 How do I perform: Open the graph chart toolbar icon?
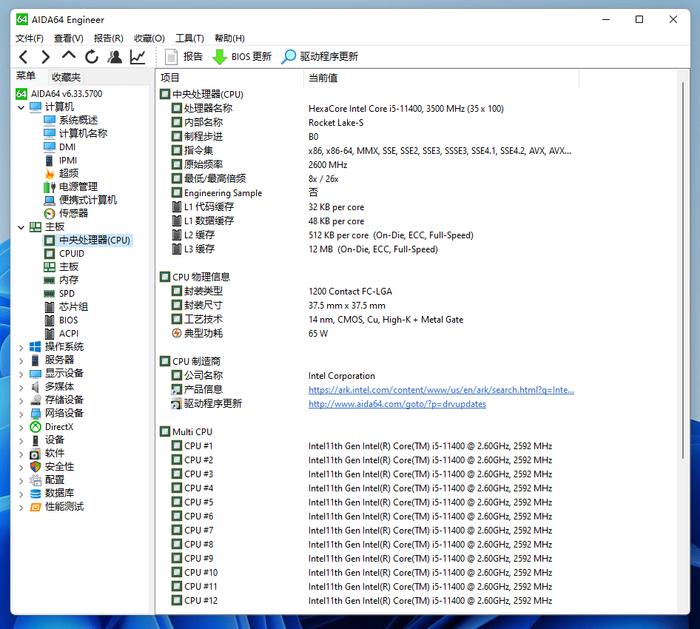pyautogui.click(x=138, y=57)
